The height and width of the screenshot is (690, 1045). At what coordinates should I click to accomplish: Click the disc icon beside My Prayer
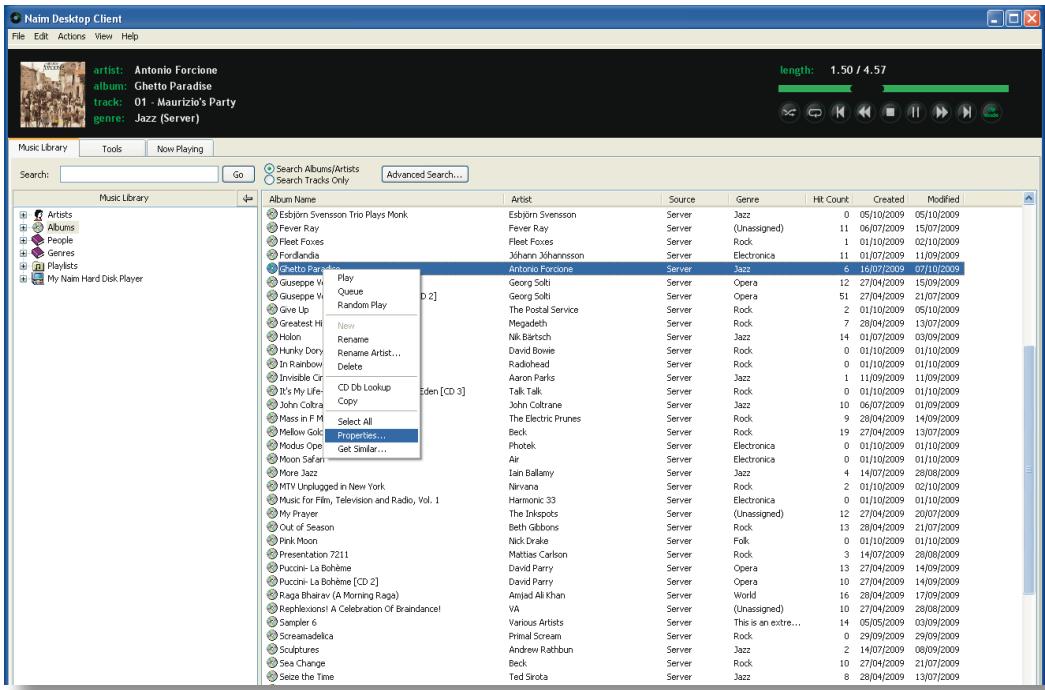tap(272, 513)
